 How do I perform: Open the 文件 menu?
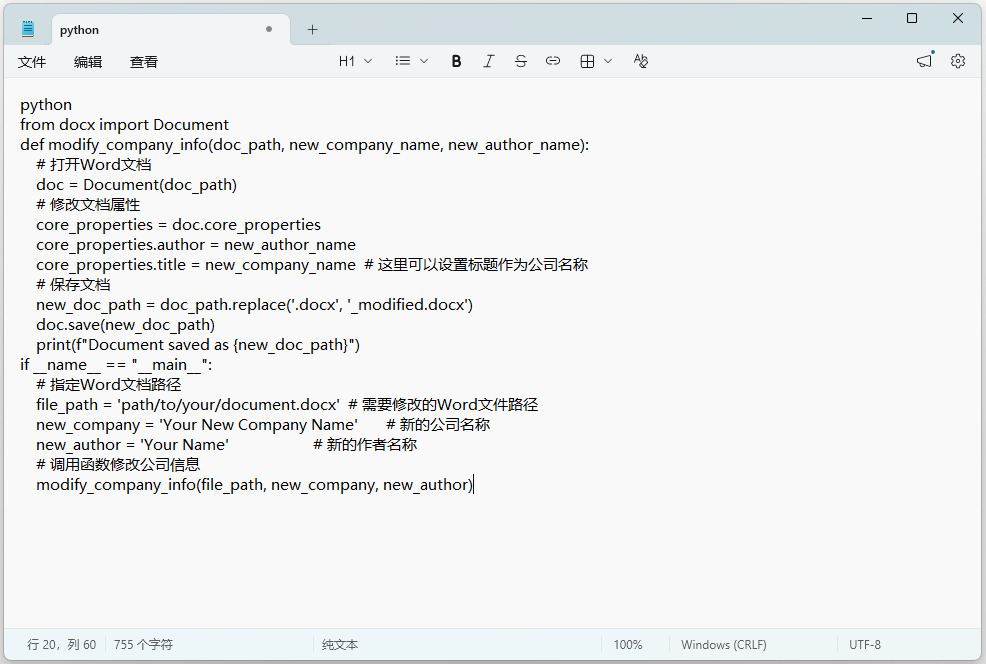[32, 62]
